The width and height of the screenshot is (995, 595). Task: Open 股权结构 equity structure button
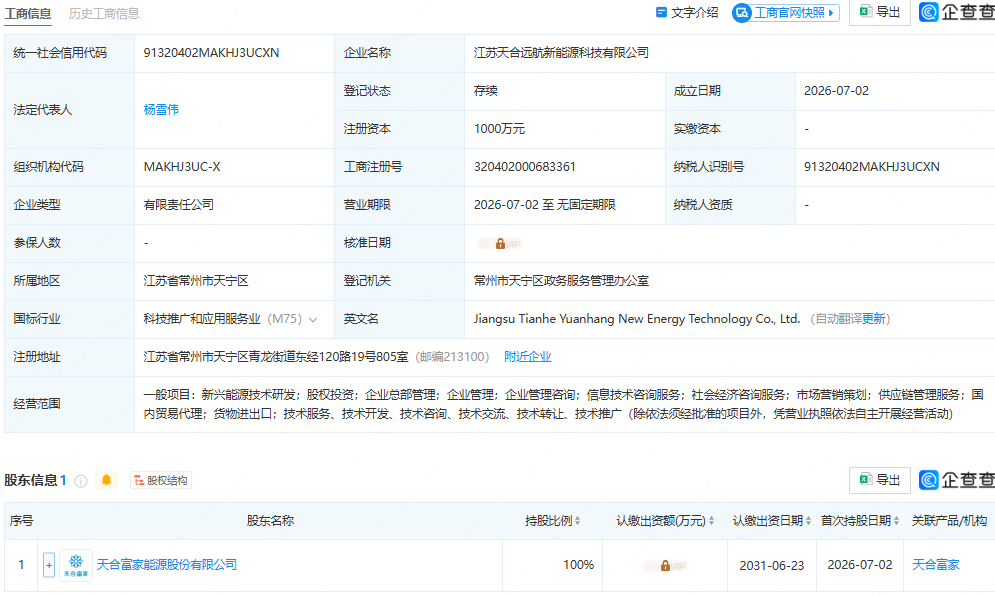(x=161, y=481)
